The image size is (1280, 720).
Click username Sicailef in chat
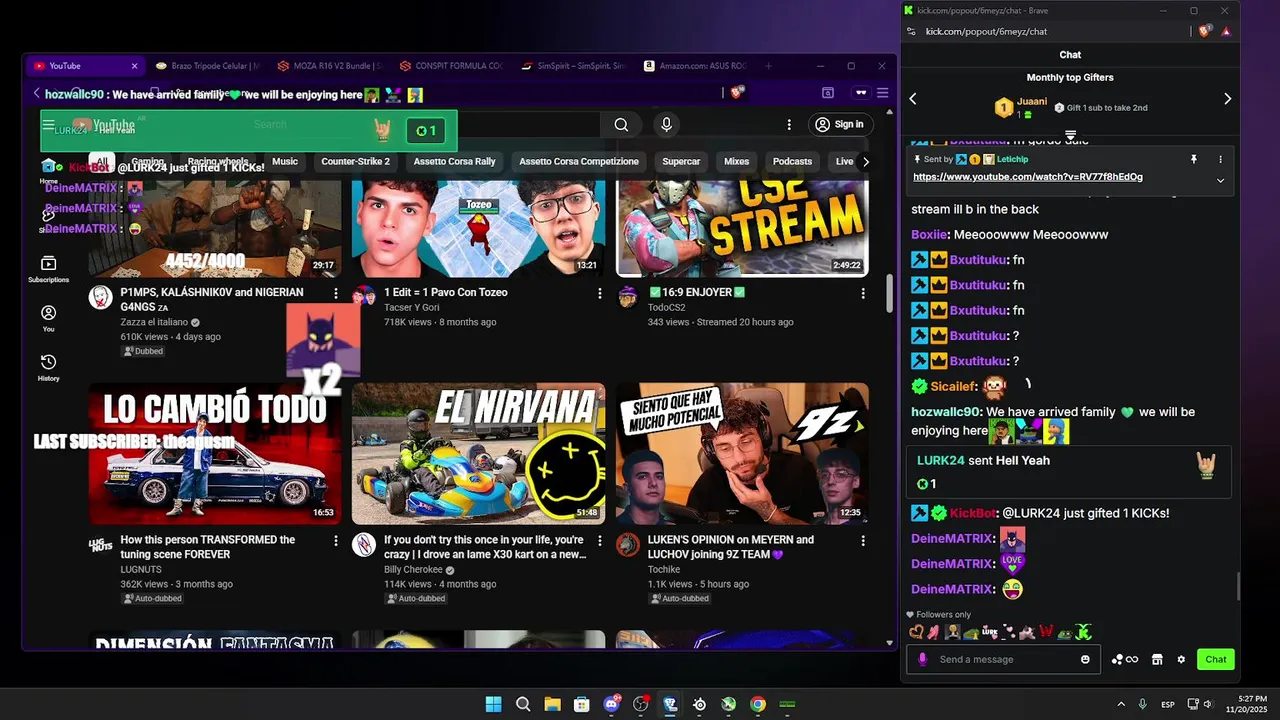point(953,386)
